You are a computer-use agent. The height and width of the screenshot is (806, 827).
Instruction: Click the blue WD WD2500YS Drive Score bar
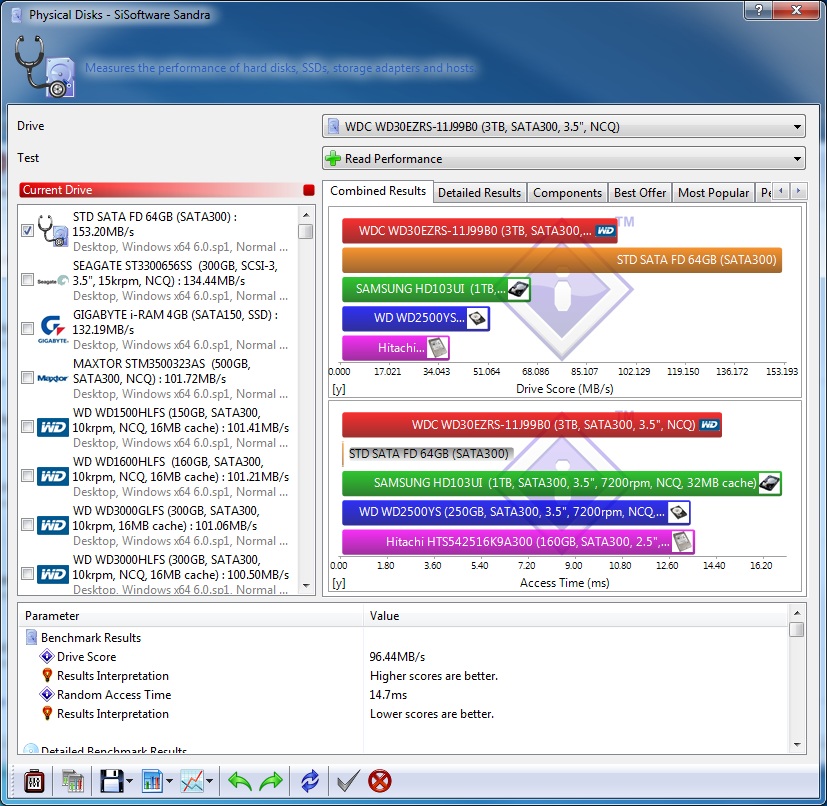pyautogui.click(x=416, y=319)
